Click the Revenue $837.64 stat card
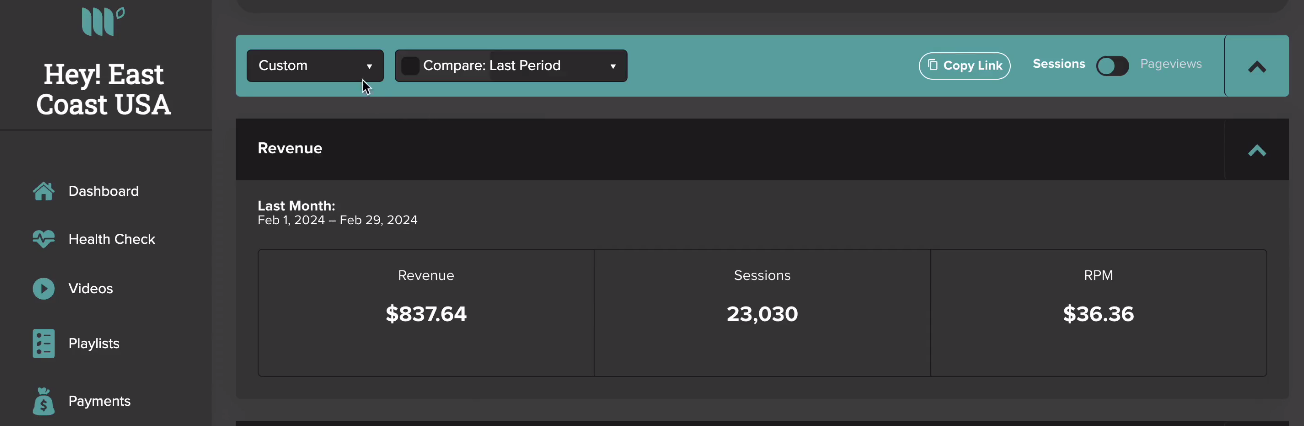This screenshot has width=1304, height=426. click(x=426, y=313)
